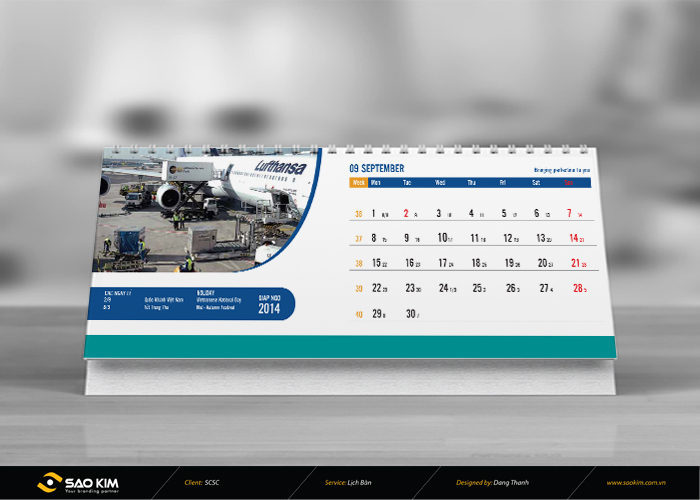Select the Wed column header
The height and width of the screenshot is (500, 700).
point(442,183)
